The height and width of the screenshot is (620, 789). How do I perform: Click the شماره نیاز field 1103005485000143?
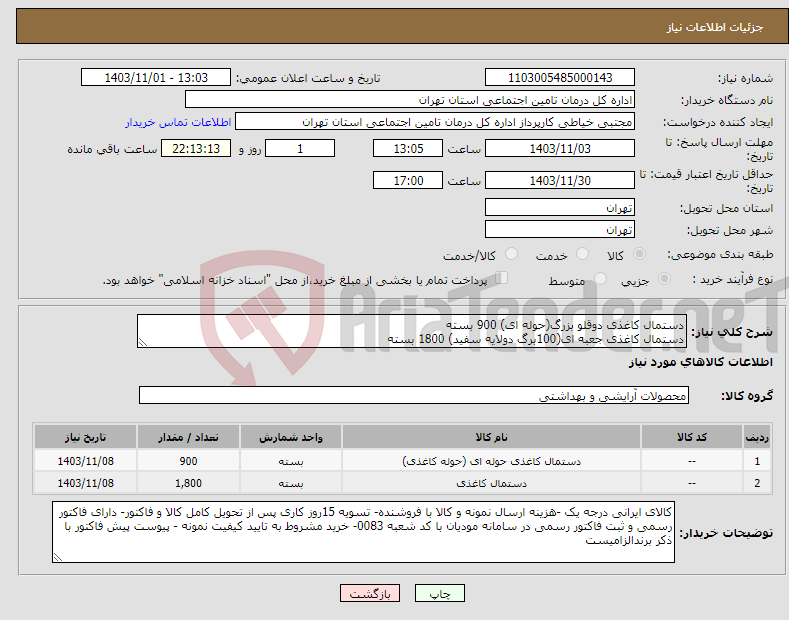(x=560, y=78)
